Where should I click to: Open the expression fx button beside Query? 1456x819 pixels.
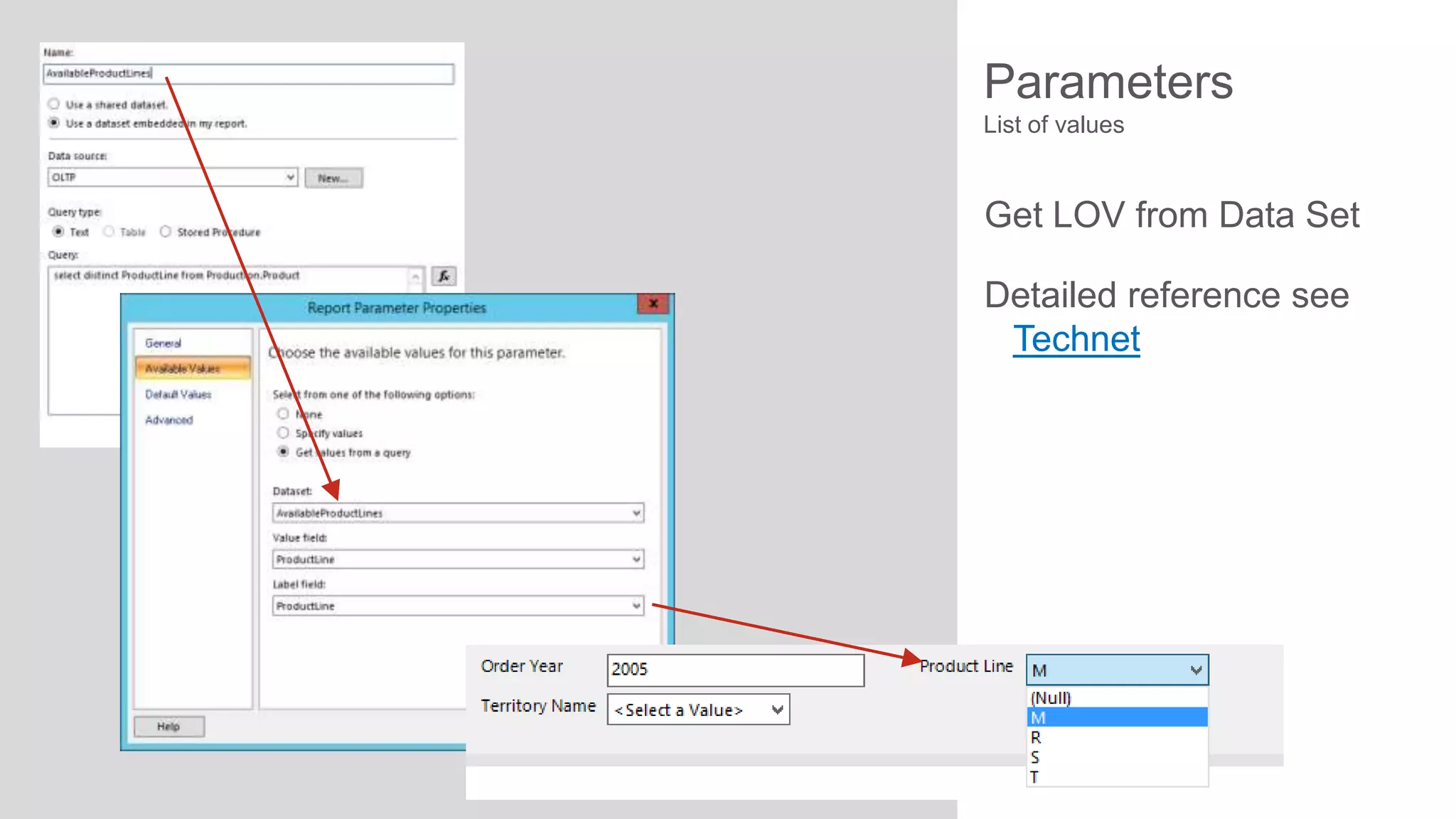click(x=444, y=276)
